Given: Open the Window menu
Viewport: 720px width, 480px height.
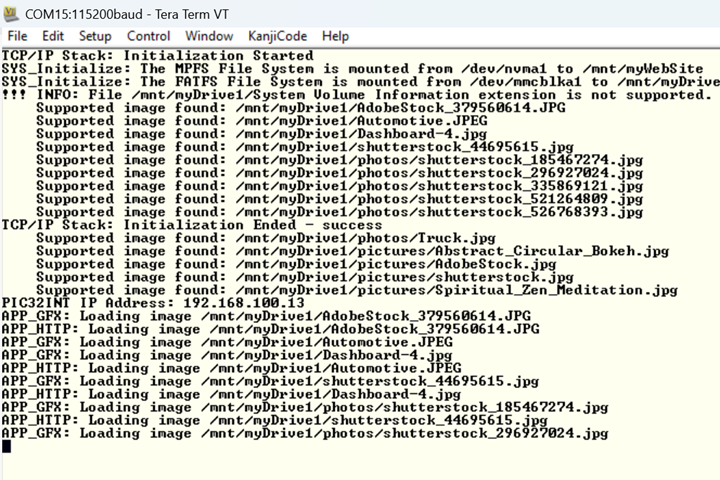Looking at the screenshot, I should point(209,36).
